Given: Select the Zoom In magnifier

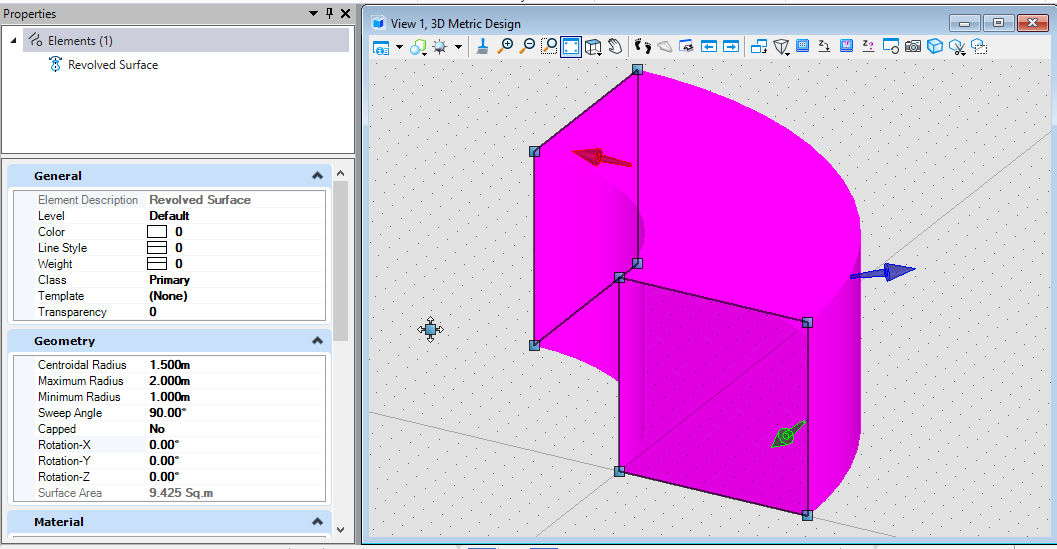Looking at the screenshot, I should pyautogui.click(x=505, y=47).
